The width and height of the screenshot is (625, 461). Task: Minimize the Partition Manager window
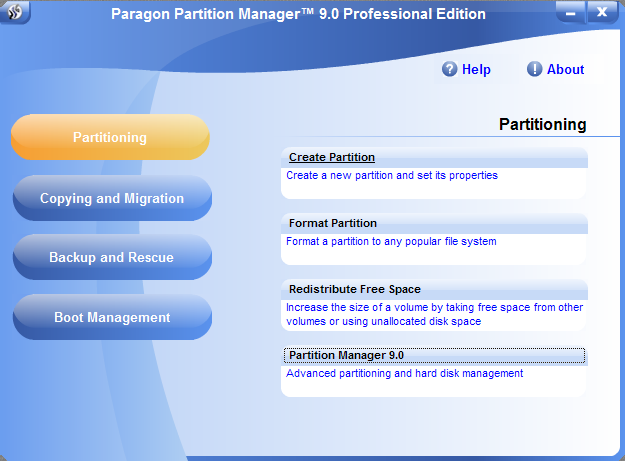pyautogui.click(x=569, y=13)
